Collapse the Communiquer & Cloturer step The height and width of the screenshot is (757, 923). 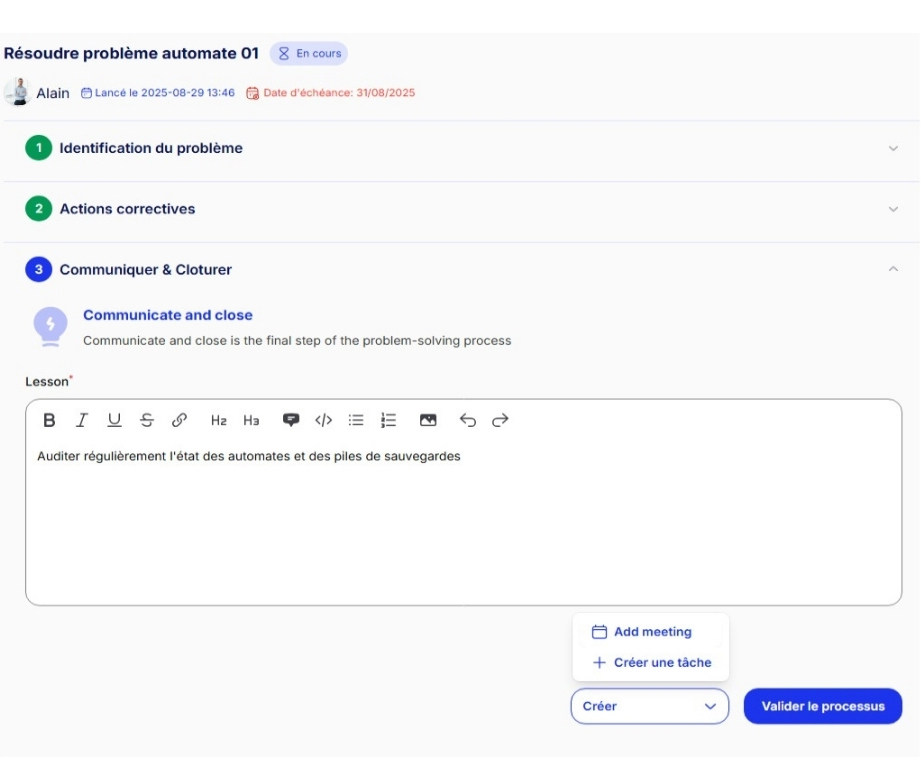pyautogui.click(x=893, y=270)
